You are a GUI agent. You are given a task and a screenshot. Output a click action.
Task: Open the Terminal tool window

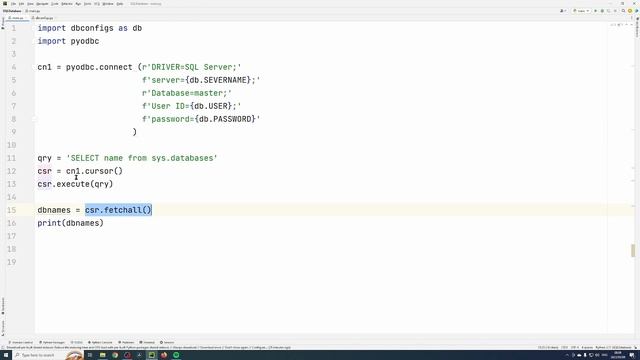point(147,342)
